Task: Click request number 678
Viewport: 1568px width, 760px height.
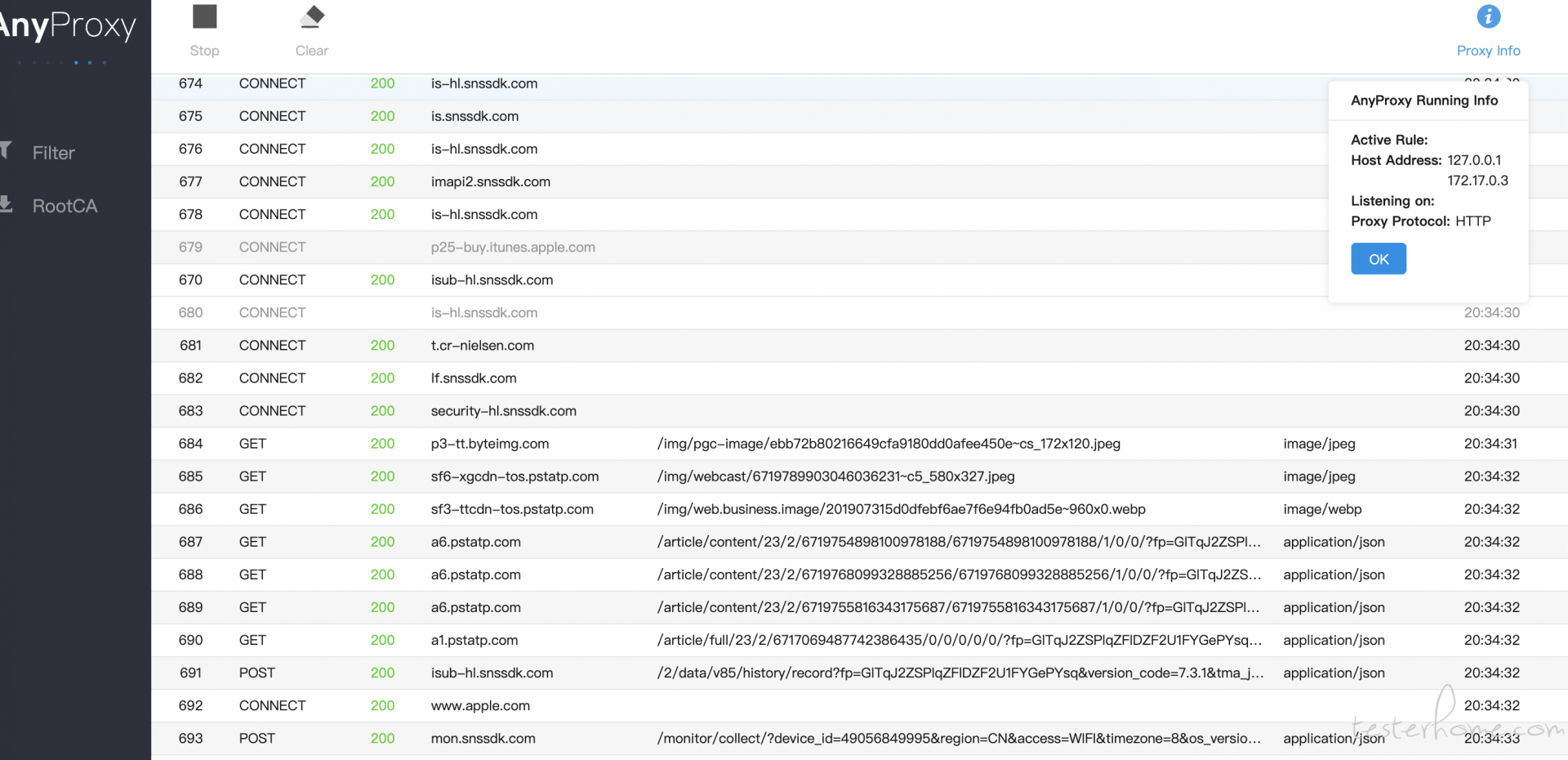Action: 190,214
